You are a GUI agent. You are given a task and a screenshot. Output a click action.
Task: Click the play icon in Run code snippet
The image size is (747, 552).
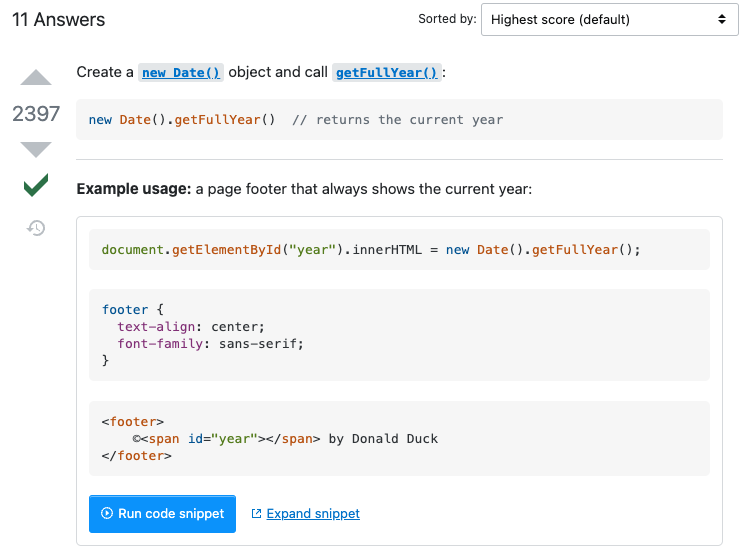pyautogui.click(x=106, y=514)
